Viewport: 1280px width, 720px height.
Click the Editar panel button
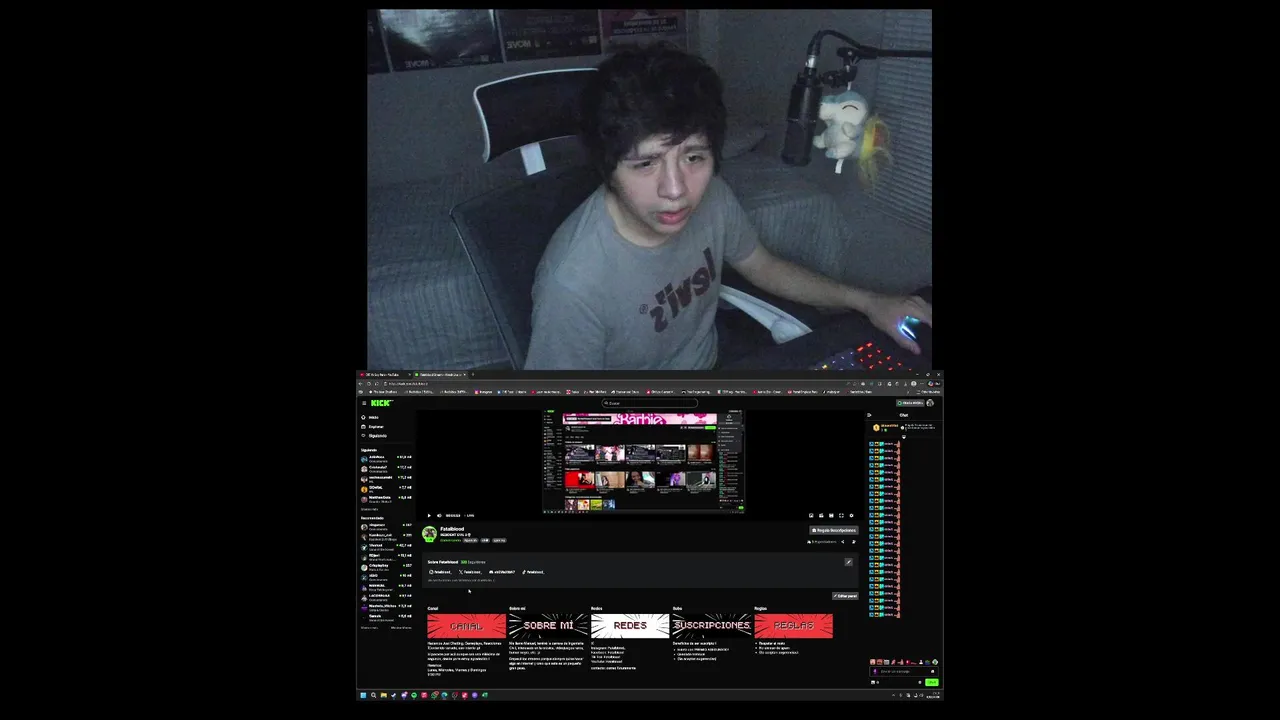845,596
